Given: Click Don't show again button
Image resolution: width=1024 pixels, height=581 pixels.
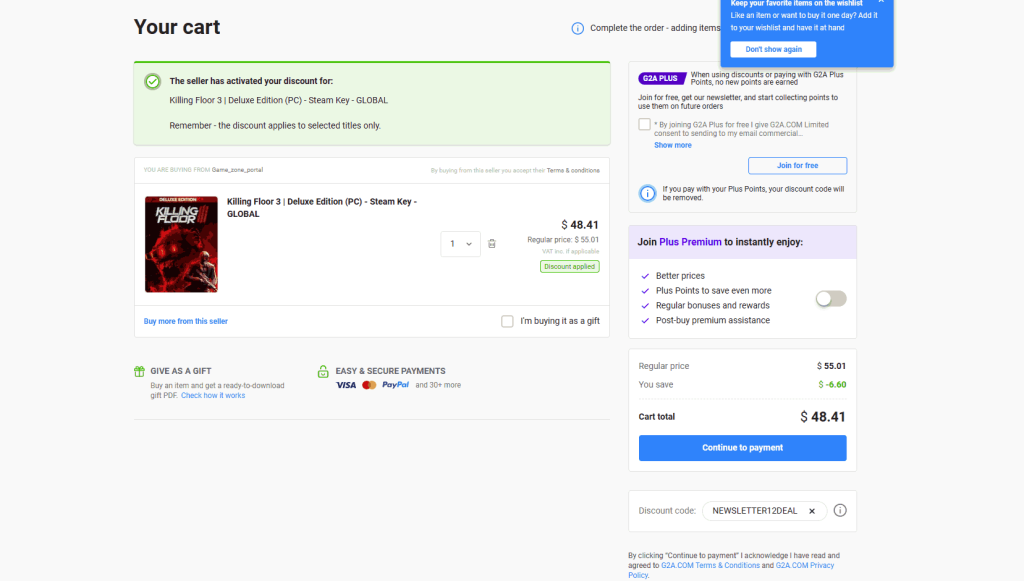Looking at the screenshot, I should tap(773, 50).
